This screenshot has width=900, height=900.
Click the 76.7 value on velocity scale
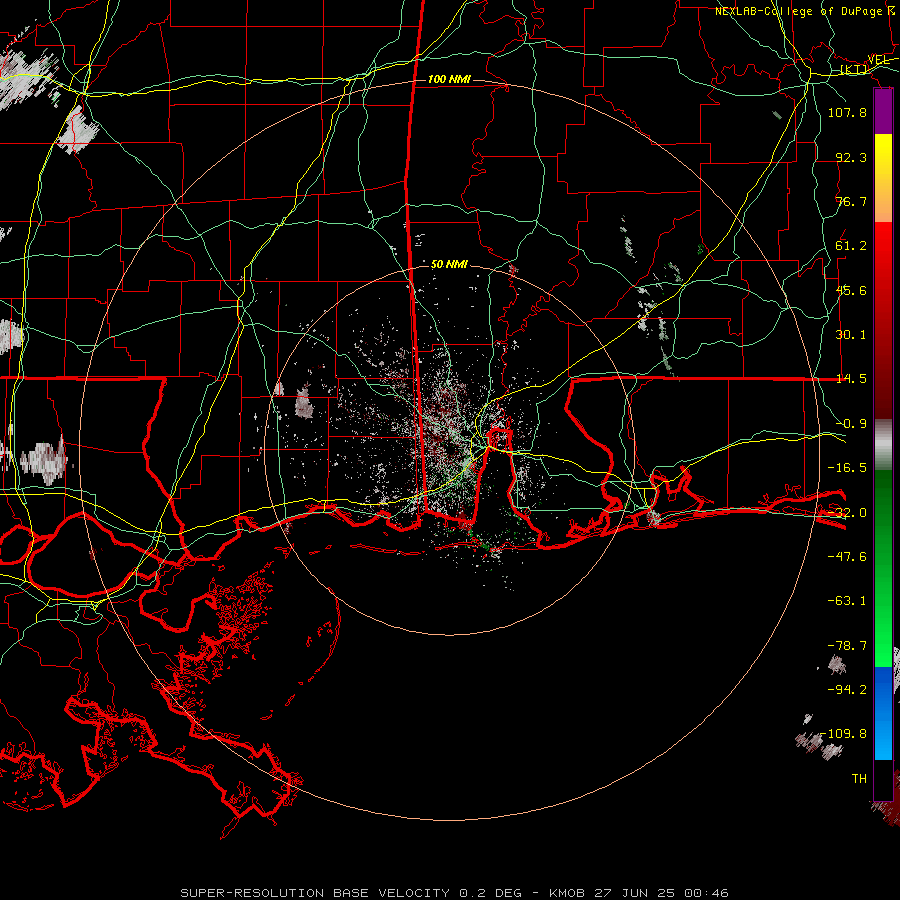click(x=851, y=201)
